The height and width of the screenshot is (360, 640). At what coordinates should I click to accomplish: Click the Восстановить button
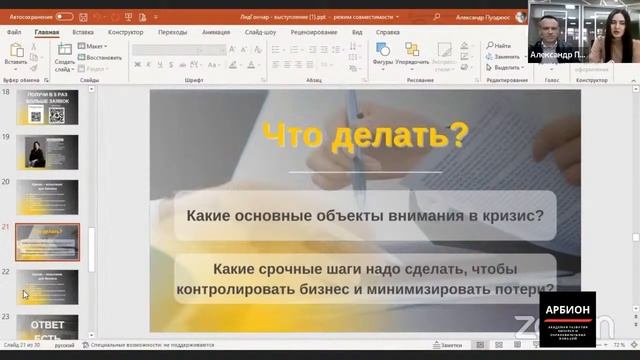point(100,58)
